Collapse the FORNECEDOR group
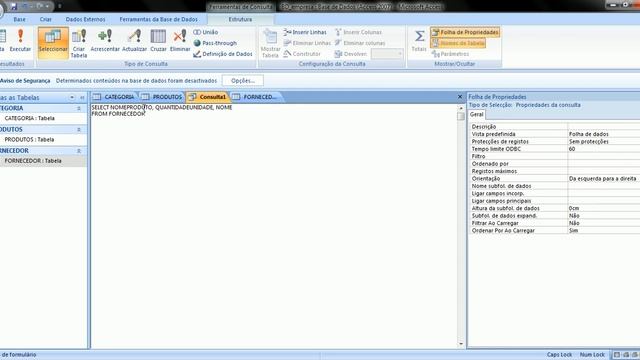Screen dimensions: 640x360 [x=79, y=151]
